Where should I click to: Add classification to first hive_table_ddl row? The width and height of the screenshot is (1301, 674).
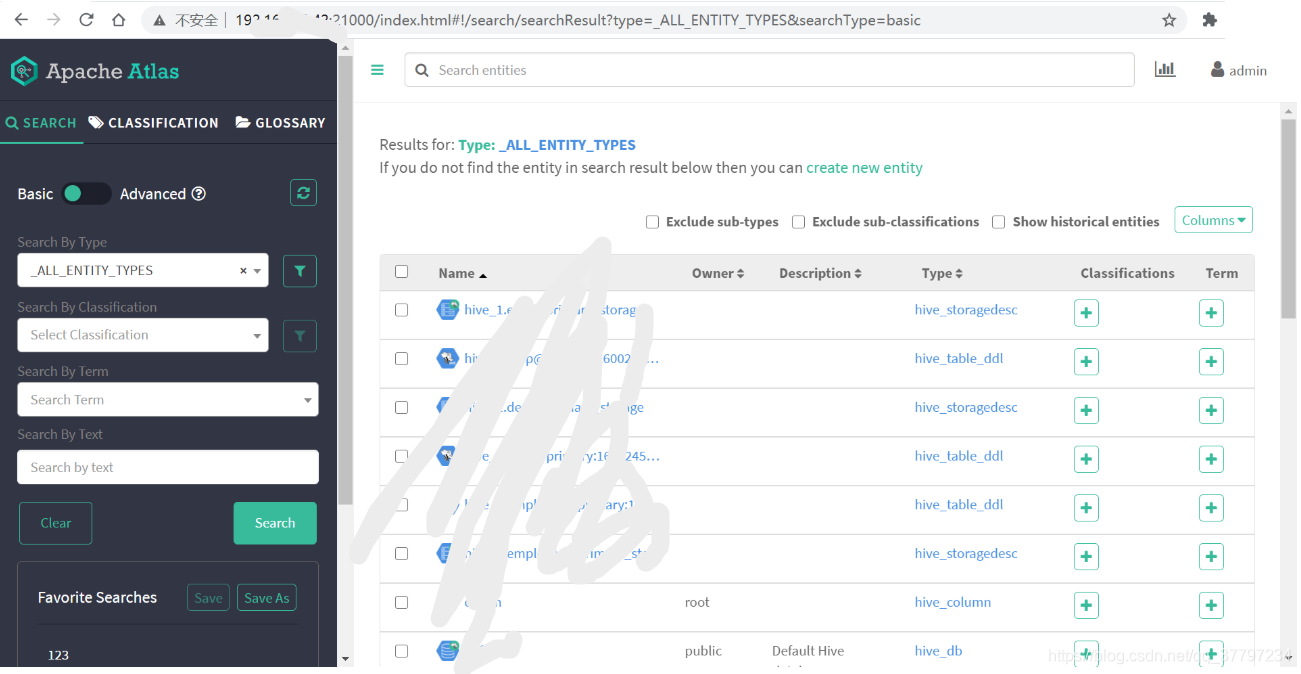click(x=1086, y=361)
